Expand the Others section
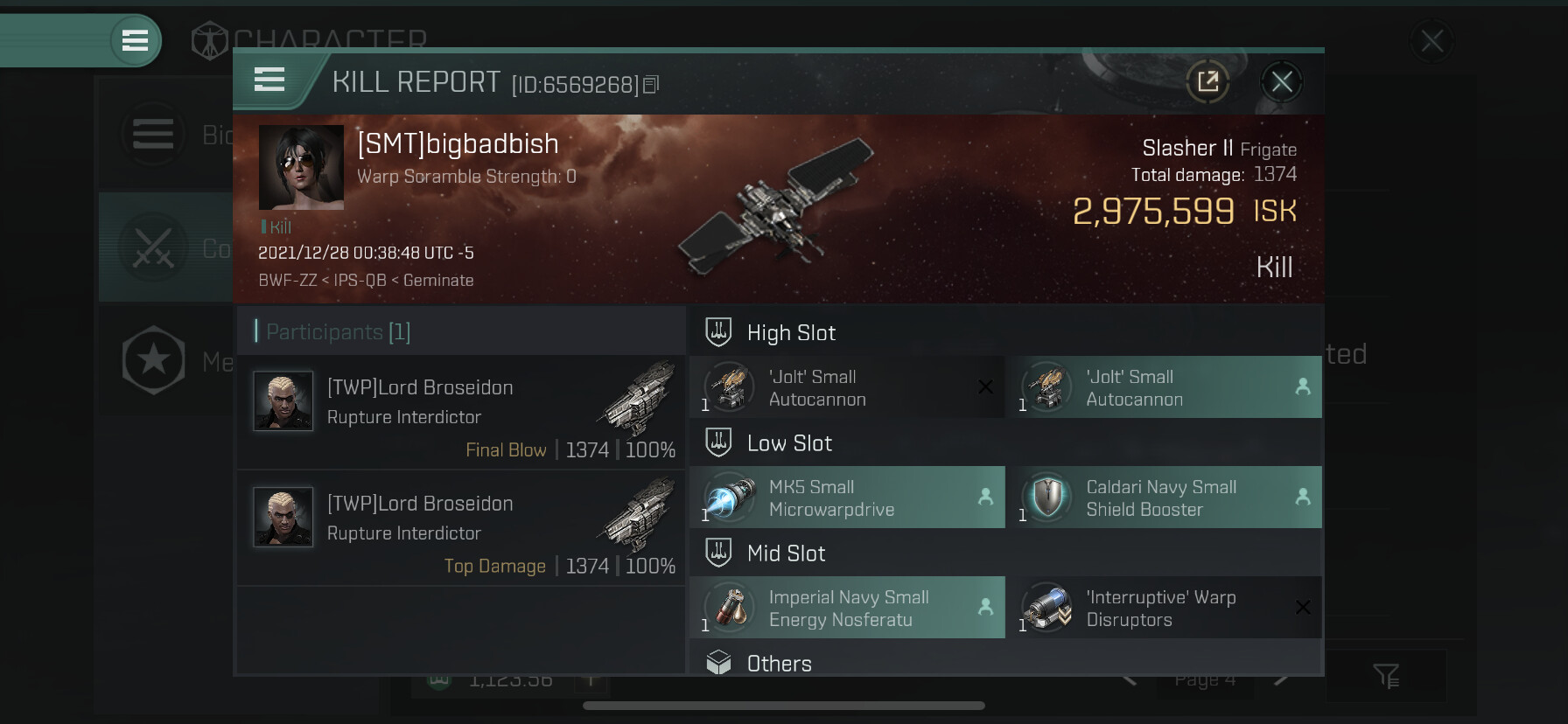The image size is (1568, 724). (1005, 663)
